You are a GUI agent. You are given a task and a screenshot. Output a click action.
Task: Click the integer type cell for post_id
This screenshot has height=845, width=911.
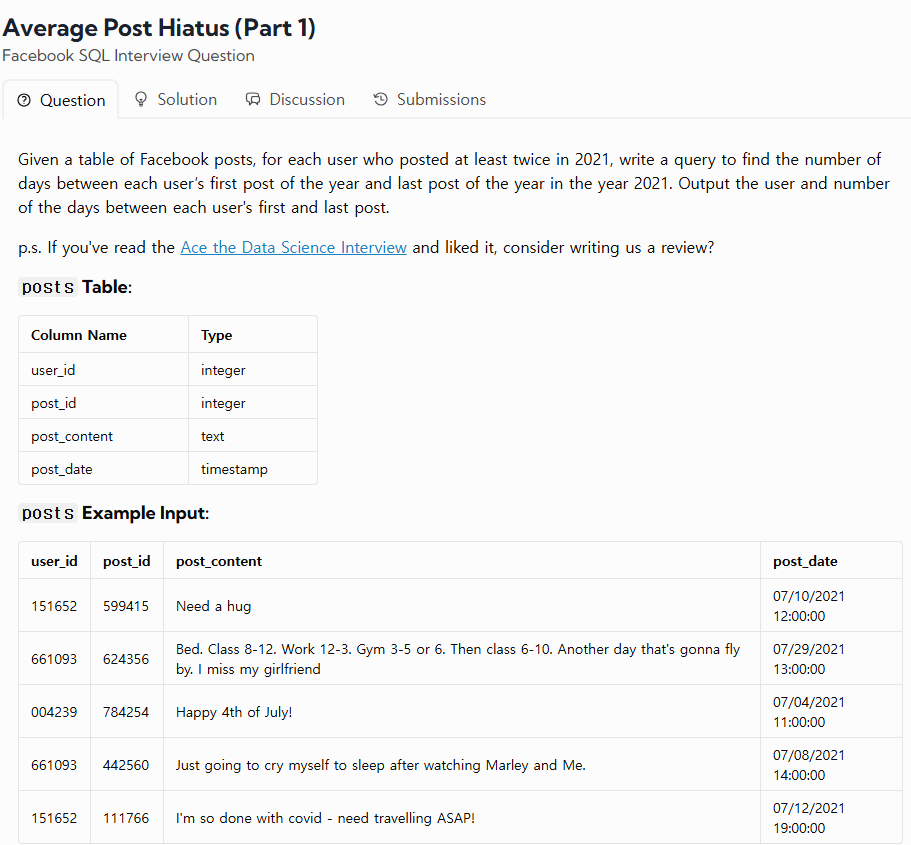click(253, 403)
